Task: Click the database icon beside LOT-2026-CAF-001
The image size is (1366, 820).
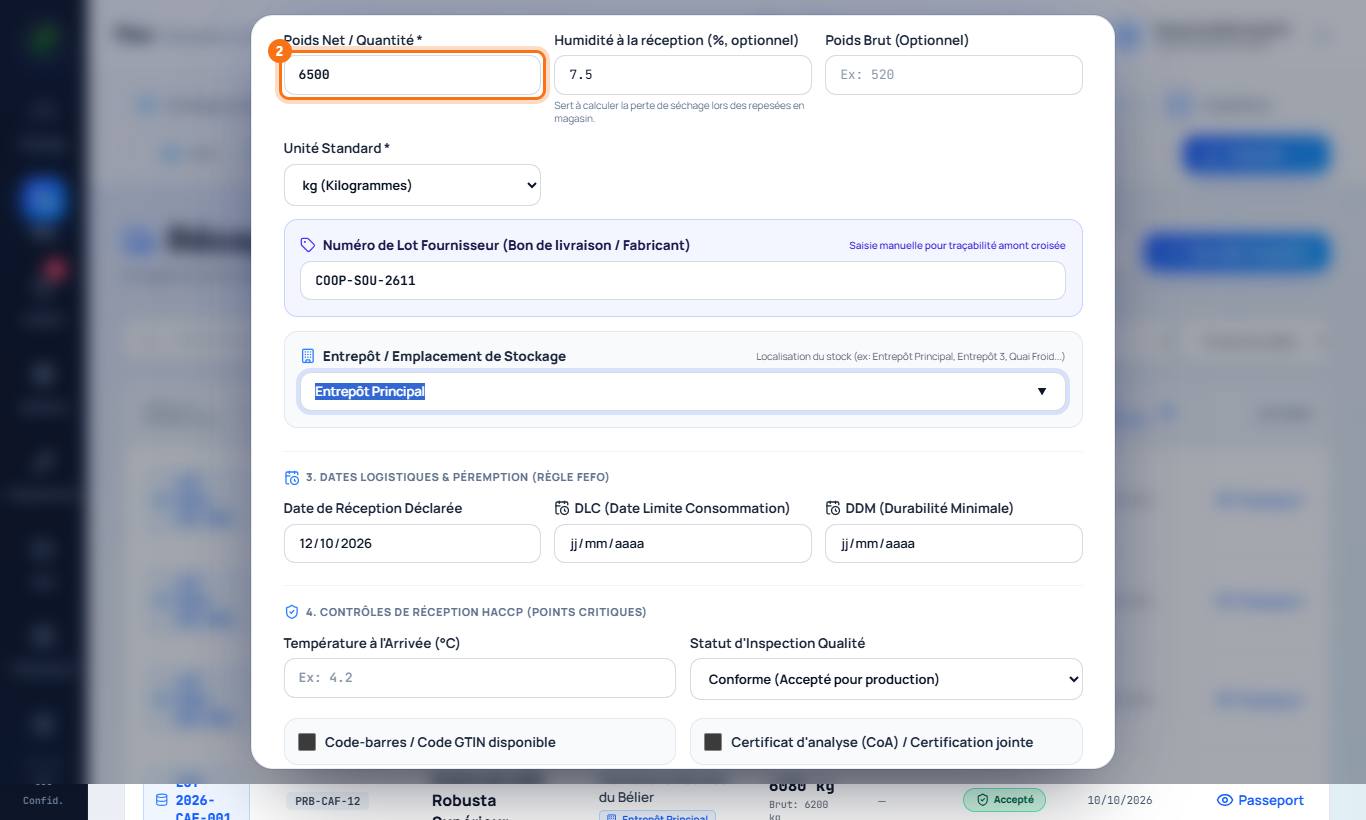Action: pyautogui.click(x=162, y=800)
